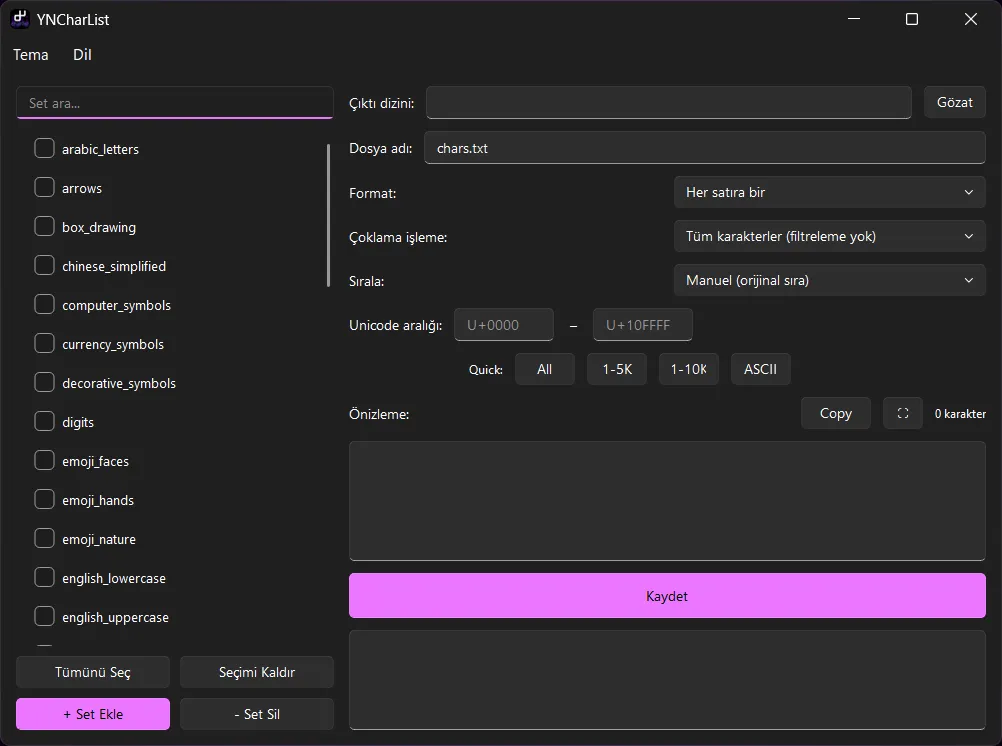Open the Format dropdown

coord(829,192)
